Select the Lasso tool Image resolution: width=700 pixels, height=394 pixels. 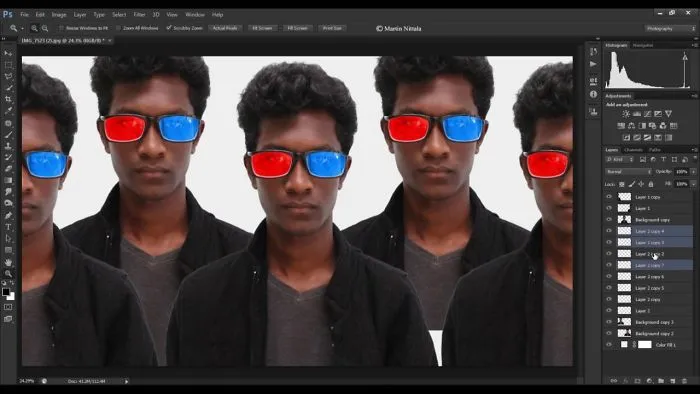[8, 76]
